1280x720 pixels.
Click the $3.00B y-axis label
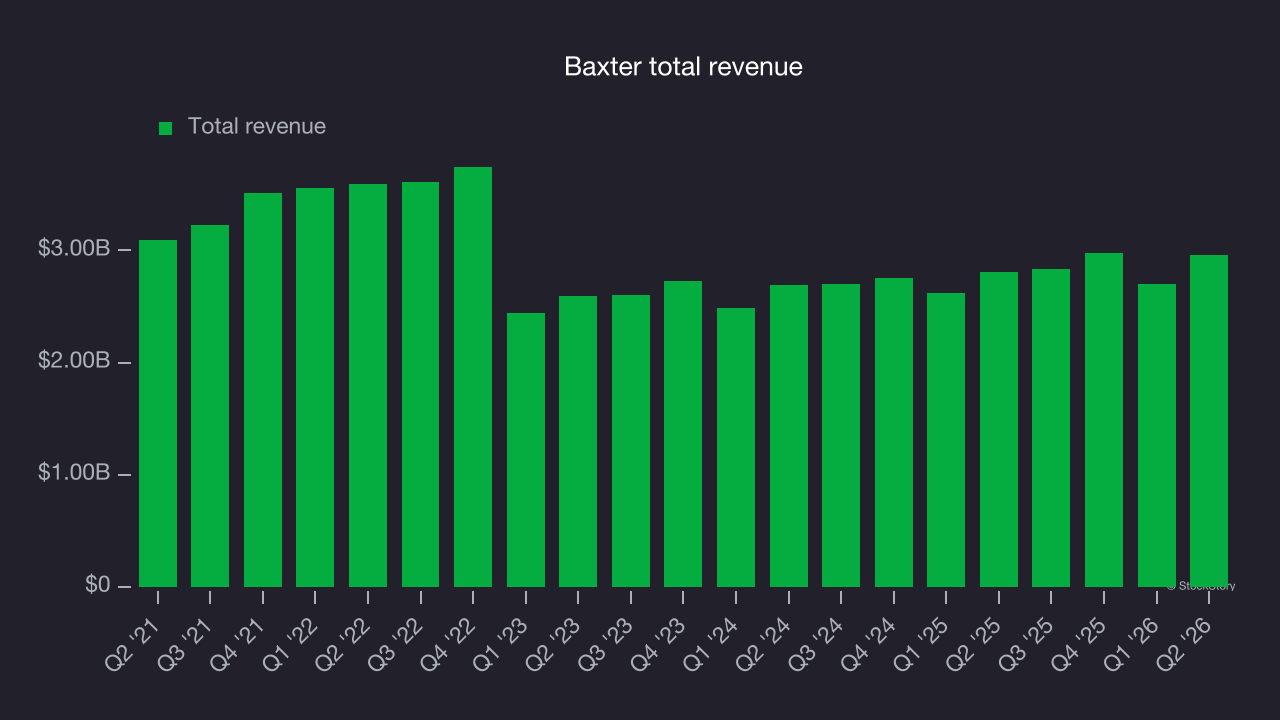(x=73, y=249)
